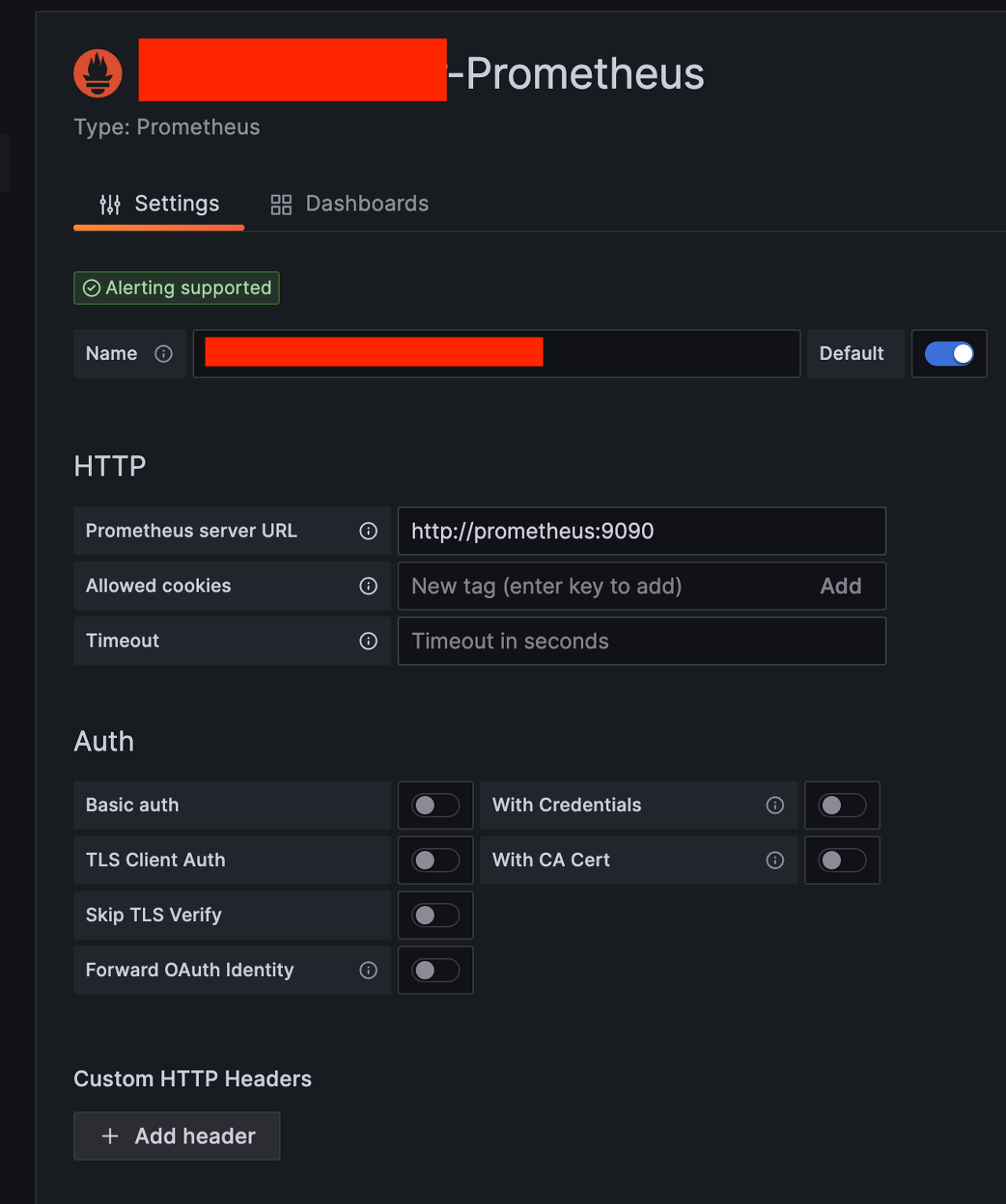Click the plus icon on Add header
The image size is (1006, 1204).
[110, 1136]
